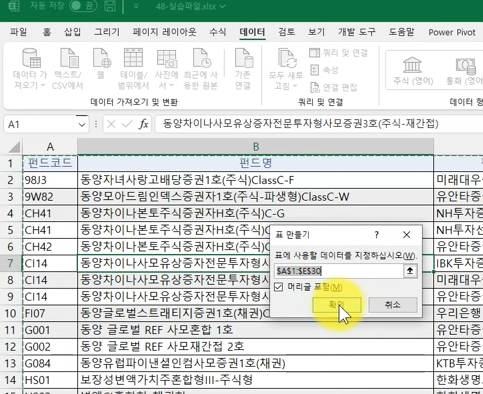The width and height of the screenshot is (483, 394).
Task: Click Refresh All (모두 새로 고침)
Action: tap(286, 68)
